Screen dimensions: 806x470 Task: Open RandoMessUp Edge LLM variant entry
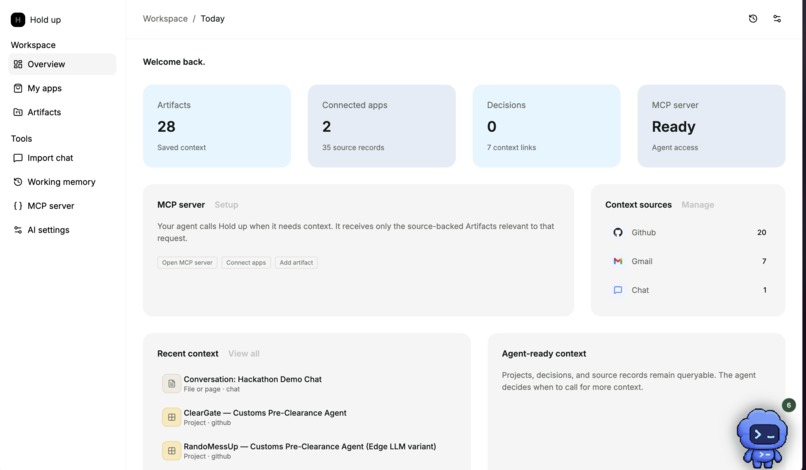(x=306, y=451)
